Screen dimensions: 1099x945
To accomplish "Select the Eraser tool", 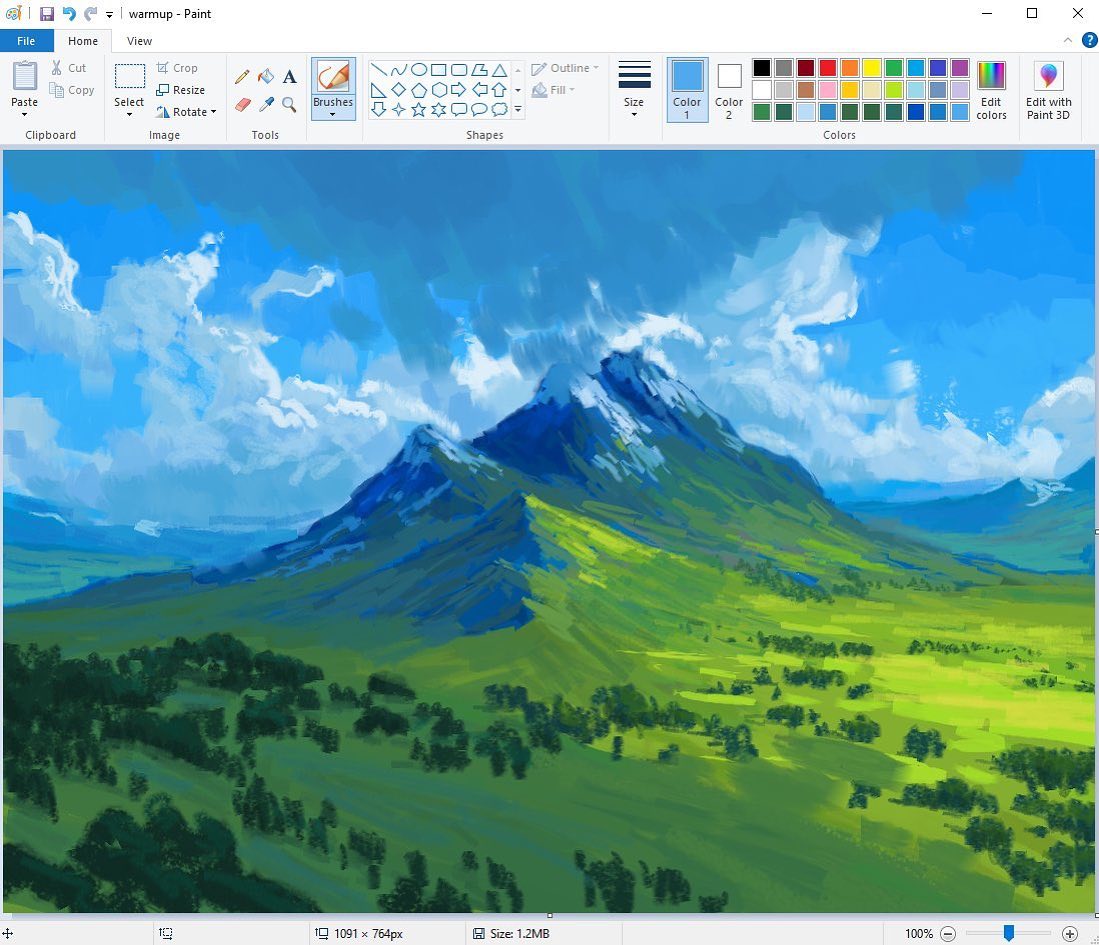I will [x=243, y=104].
